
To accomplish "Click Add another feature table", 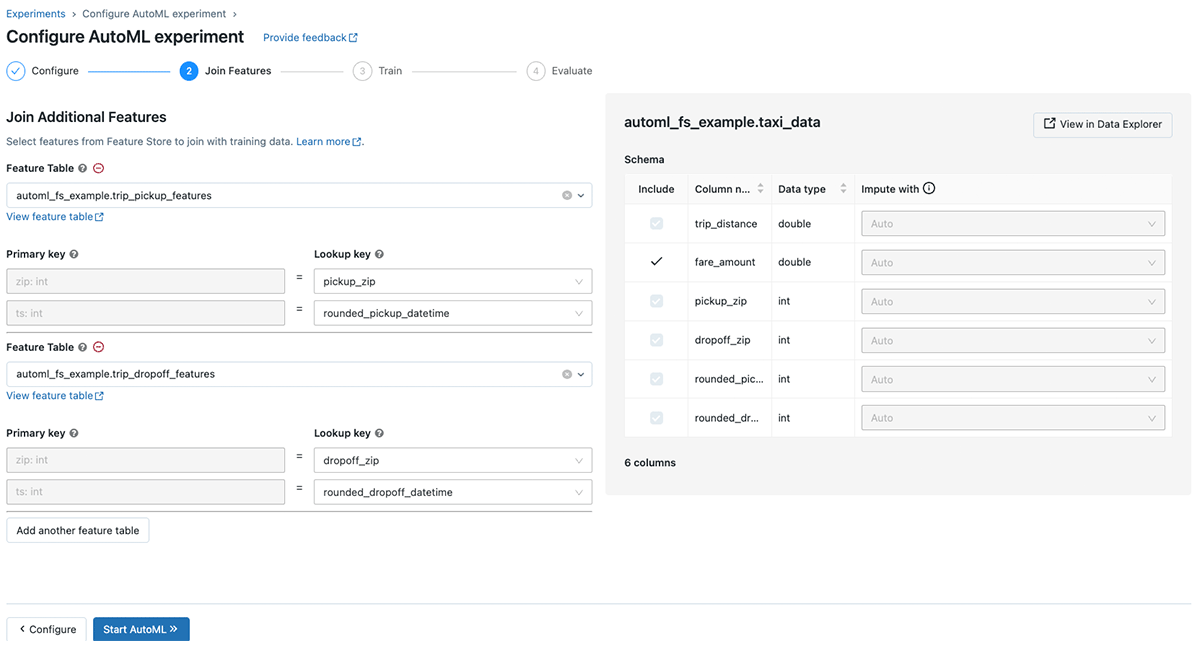I will pos(78,530).
